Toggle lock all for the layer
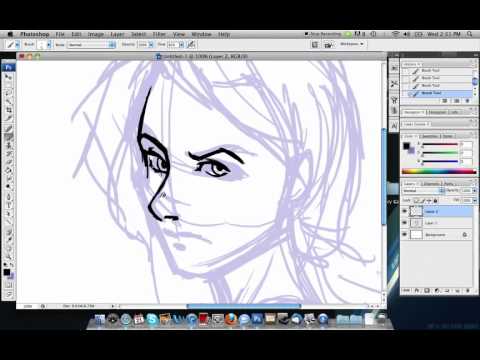This screenshot has height=360, width=480. point(435,201)
